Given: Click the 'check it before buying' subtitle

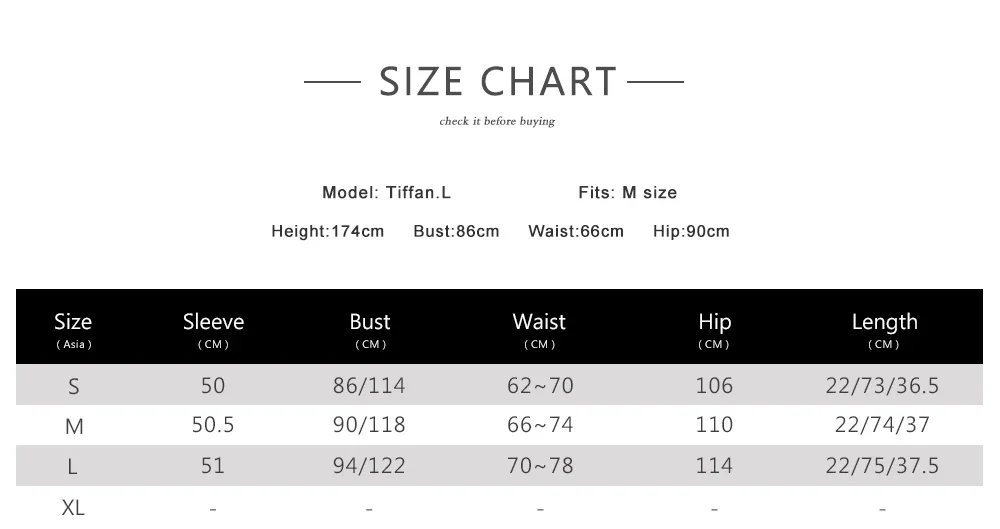Looking at the screenshot, I should click(497, 122).
